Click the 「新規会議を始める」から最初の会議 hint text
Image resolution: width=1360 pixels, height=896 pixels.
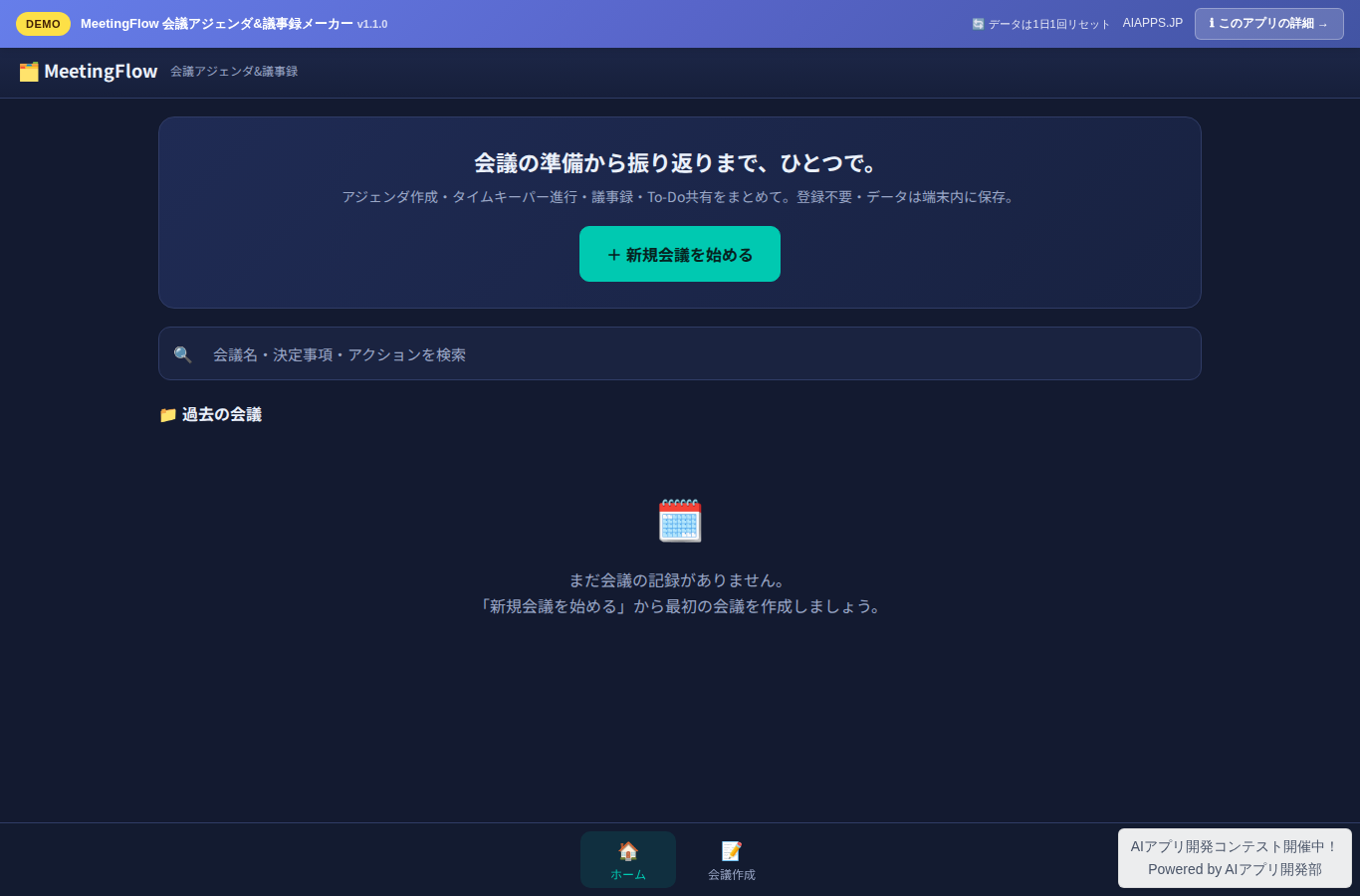point(680,606)
